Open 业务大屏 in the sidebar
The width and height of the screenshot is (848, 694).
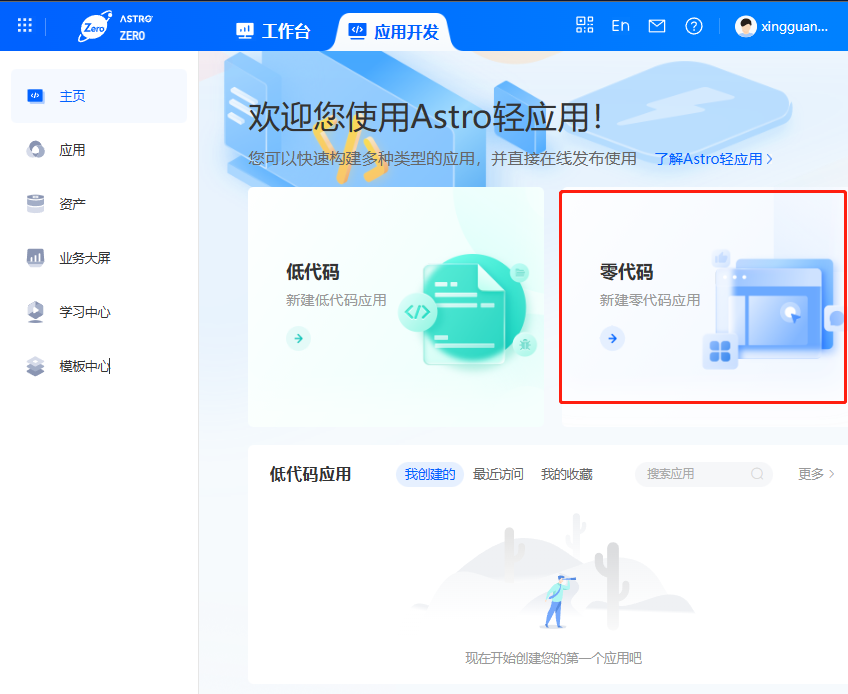(x=99, y=258)
